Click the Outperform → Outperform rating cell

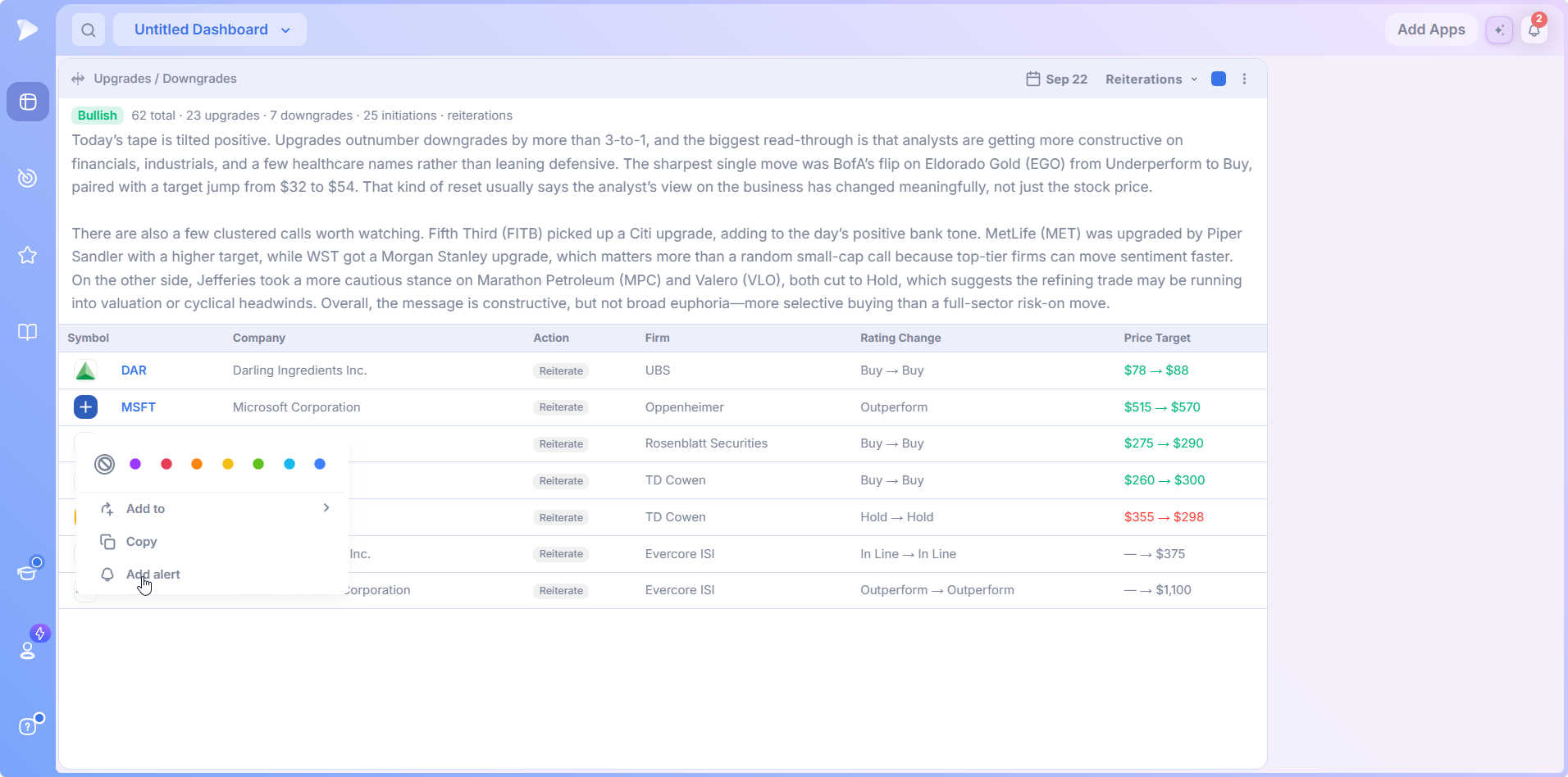point(937,590)
